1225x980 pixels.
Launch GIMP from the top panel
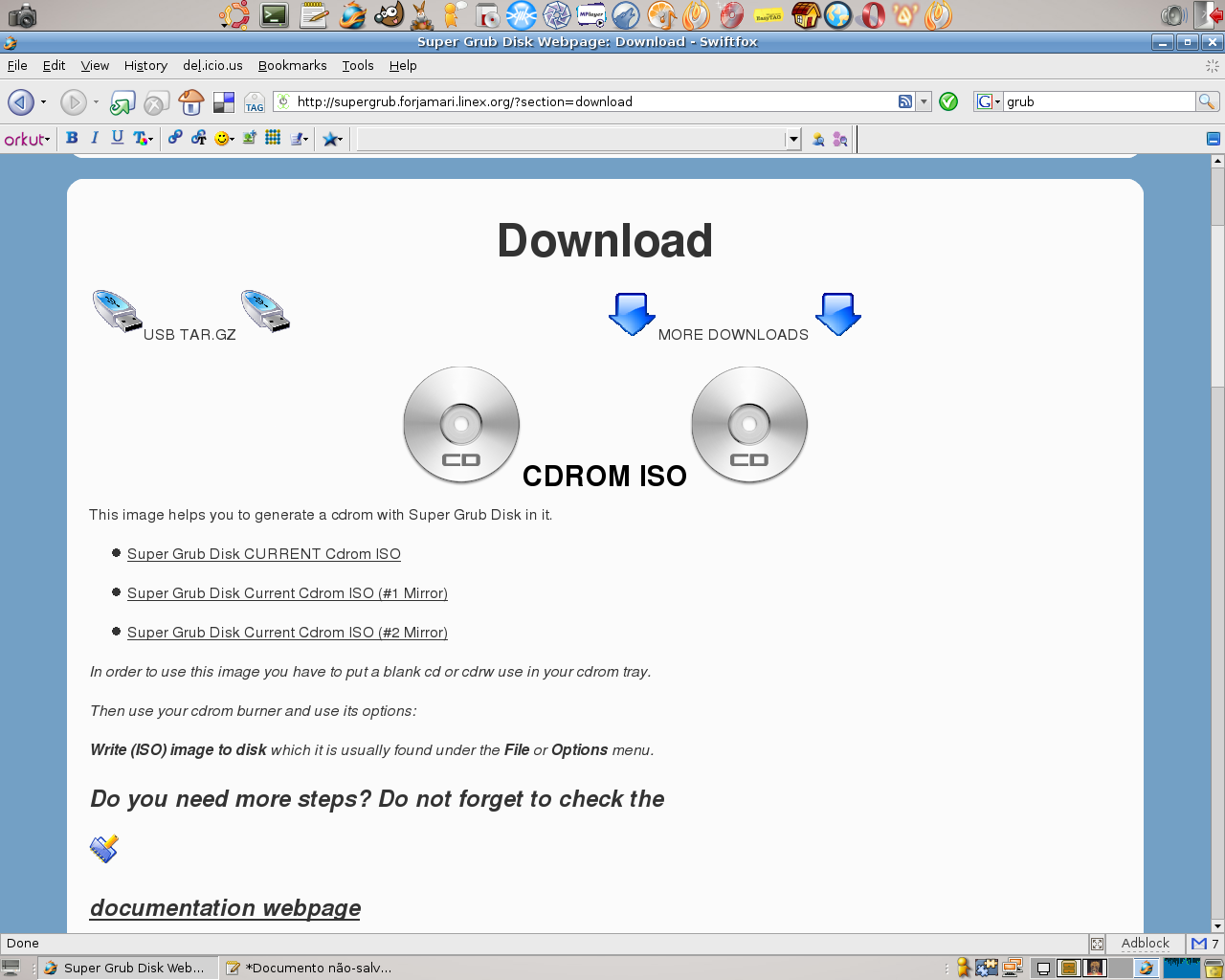[x=389, y=14]
